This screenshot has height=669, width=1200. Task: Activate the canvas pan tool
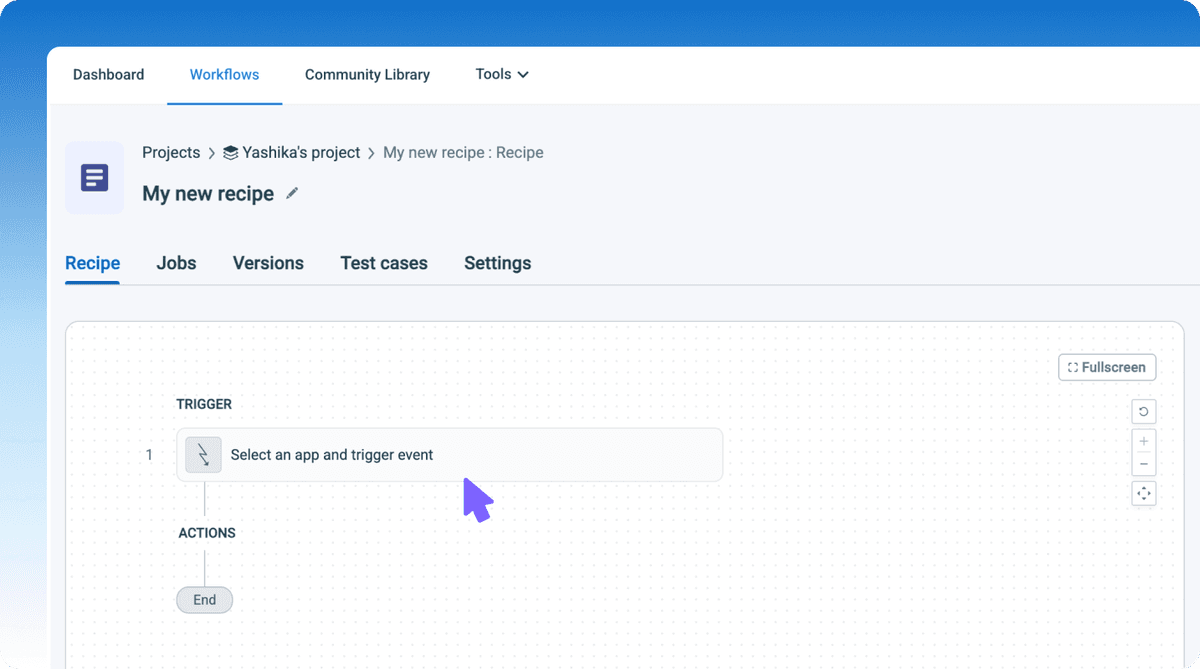pyautogui.click(x=1143, y=493)
